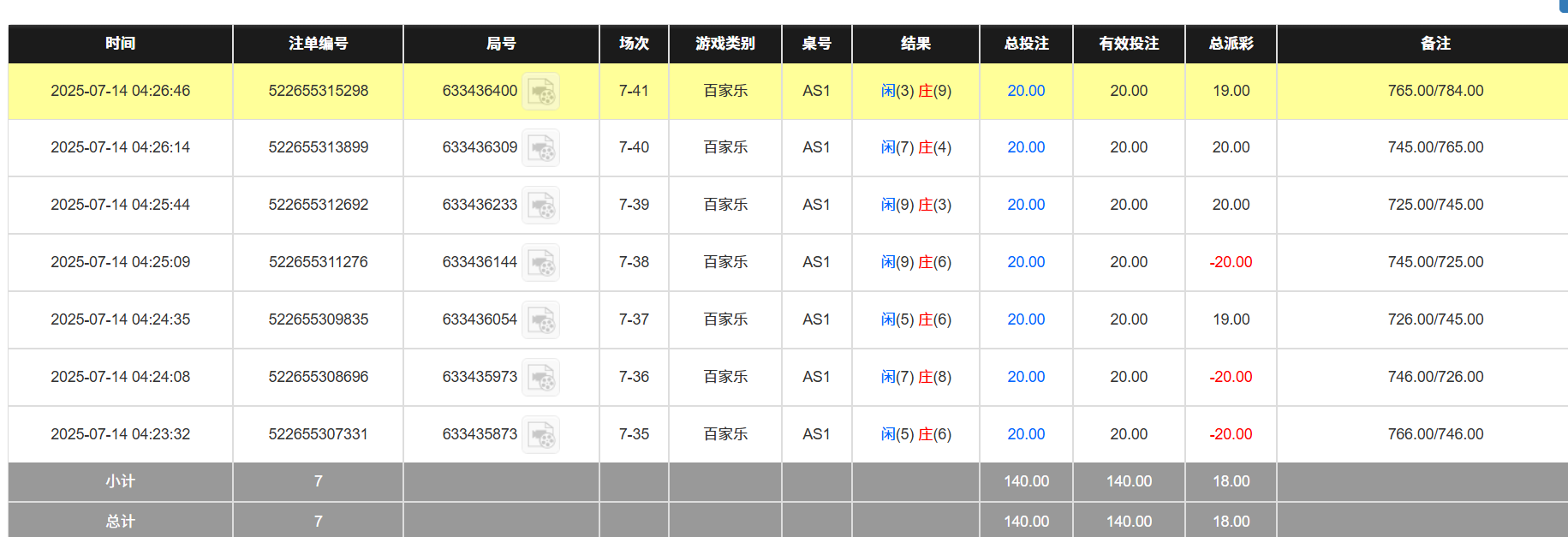Click the 结果 column header
The image size is (1568, 537).
click(x=915, y=44)
